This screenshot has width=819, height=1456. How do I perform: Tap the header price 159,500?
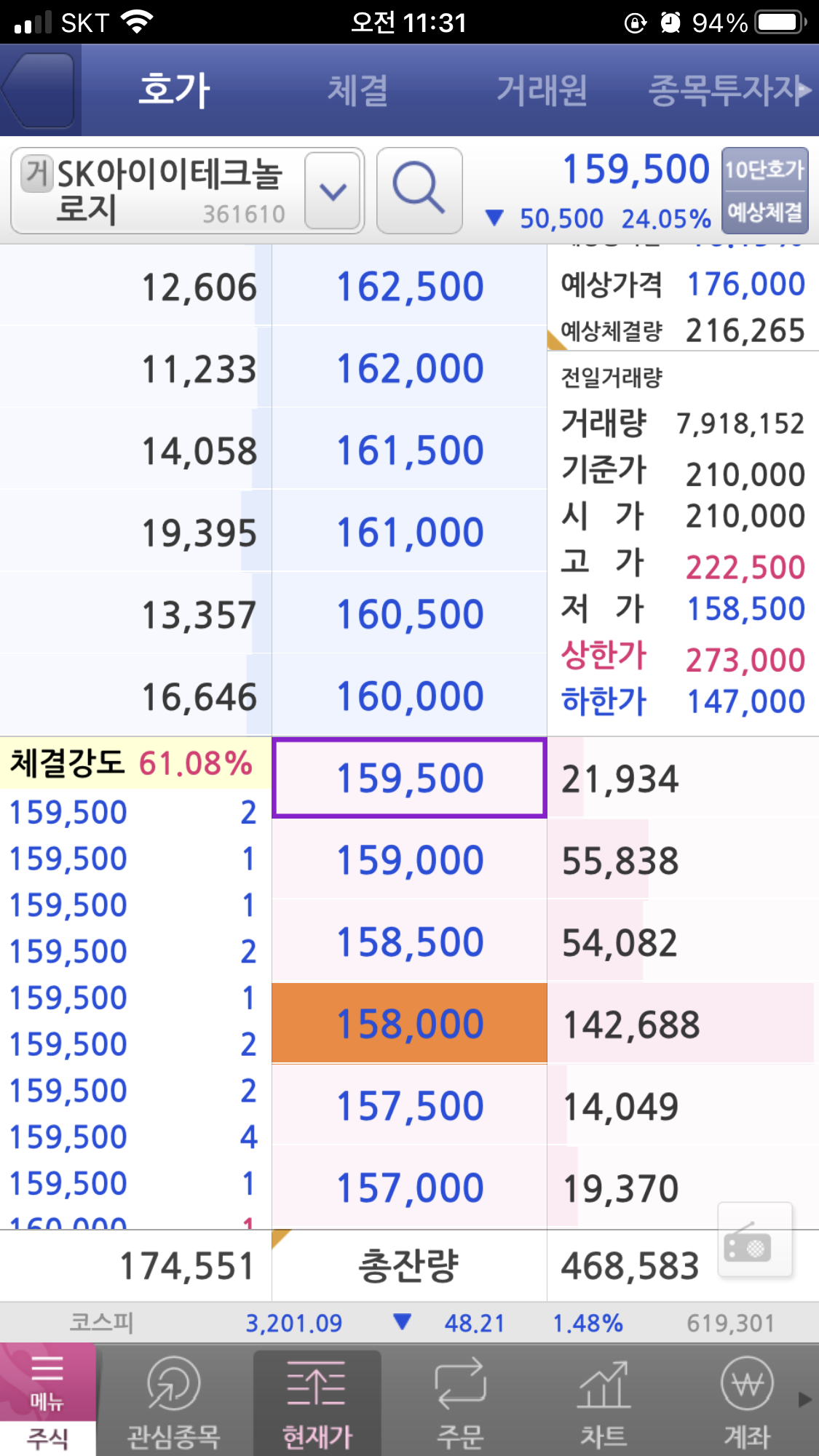636,170
